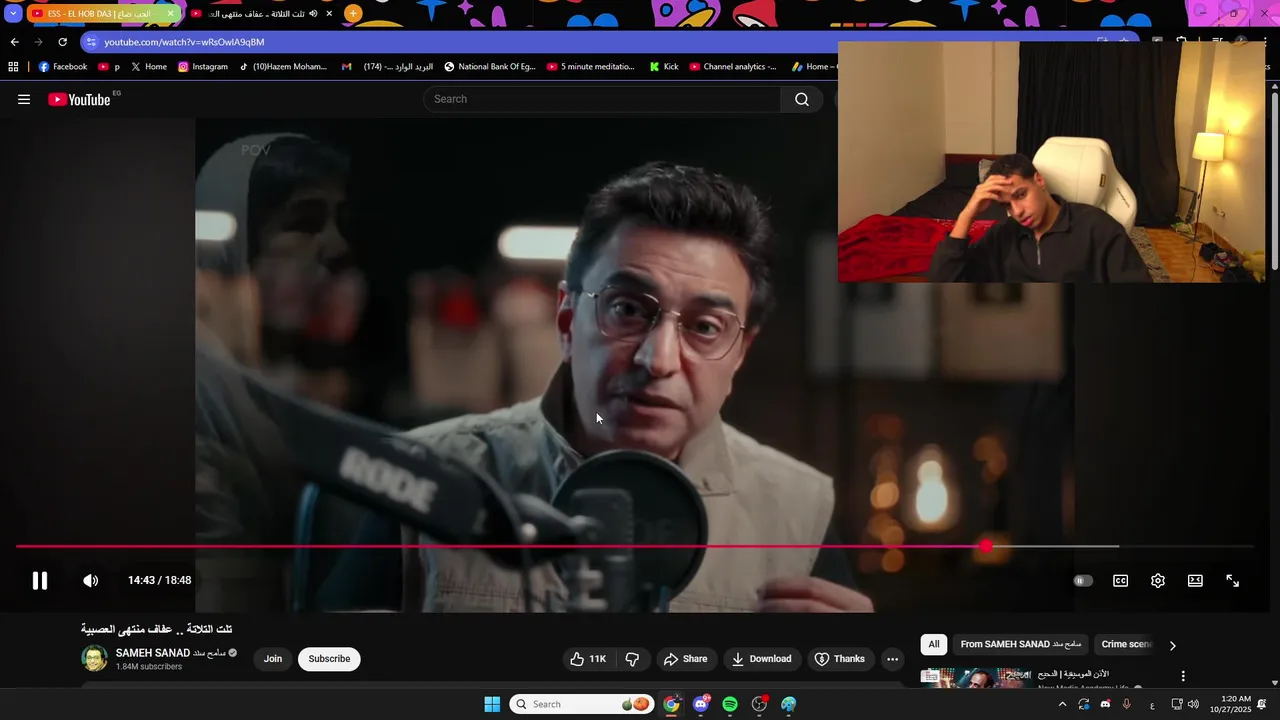Open the SAMEH SANAD channel avatar
This screenshot has height=720, width=1280.
pyautogui.click(x=94, y=658)
